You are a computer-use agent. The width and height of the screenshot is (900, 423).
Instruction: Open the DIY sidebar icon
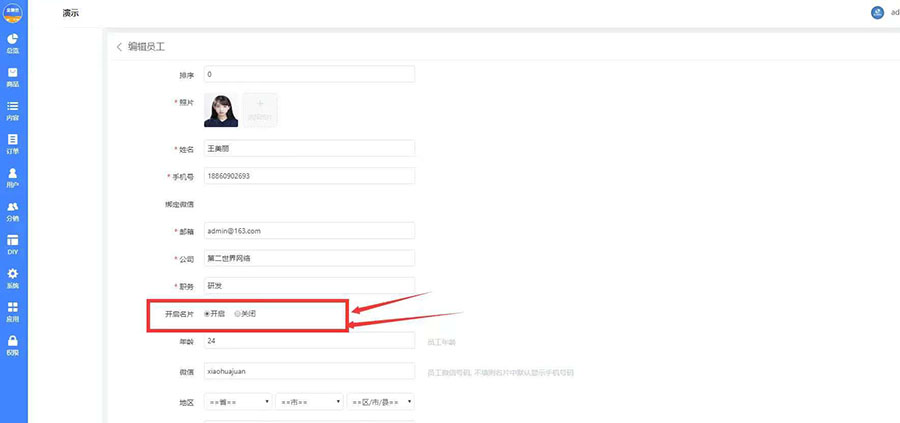click(13, 245)
